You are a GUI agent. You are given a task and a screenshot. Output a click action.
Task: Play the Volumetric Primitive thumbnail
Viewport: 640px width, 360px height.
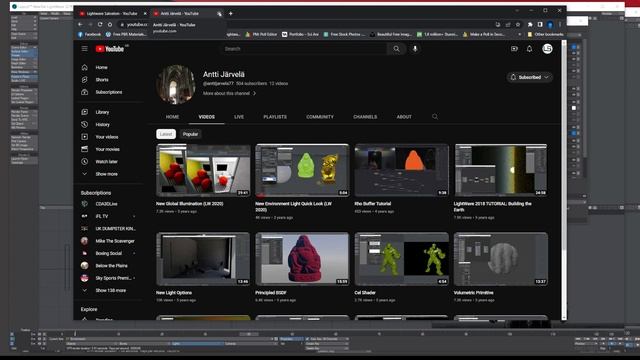[501, 259]
